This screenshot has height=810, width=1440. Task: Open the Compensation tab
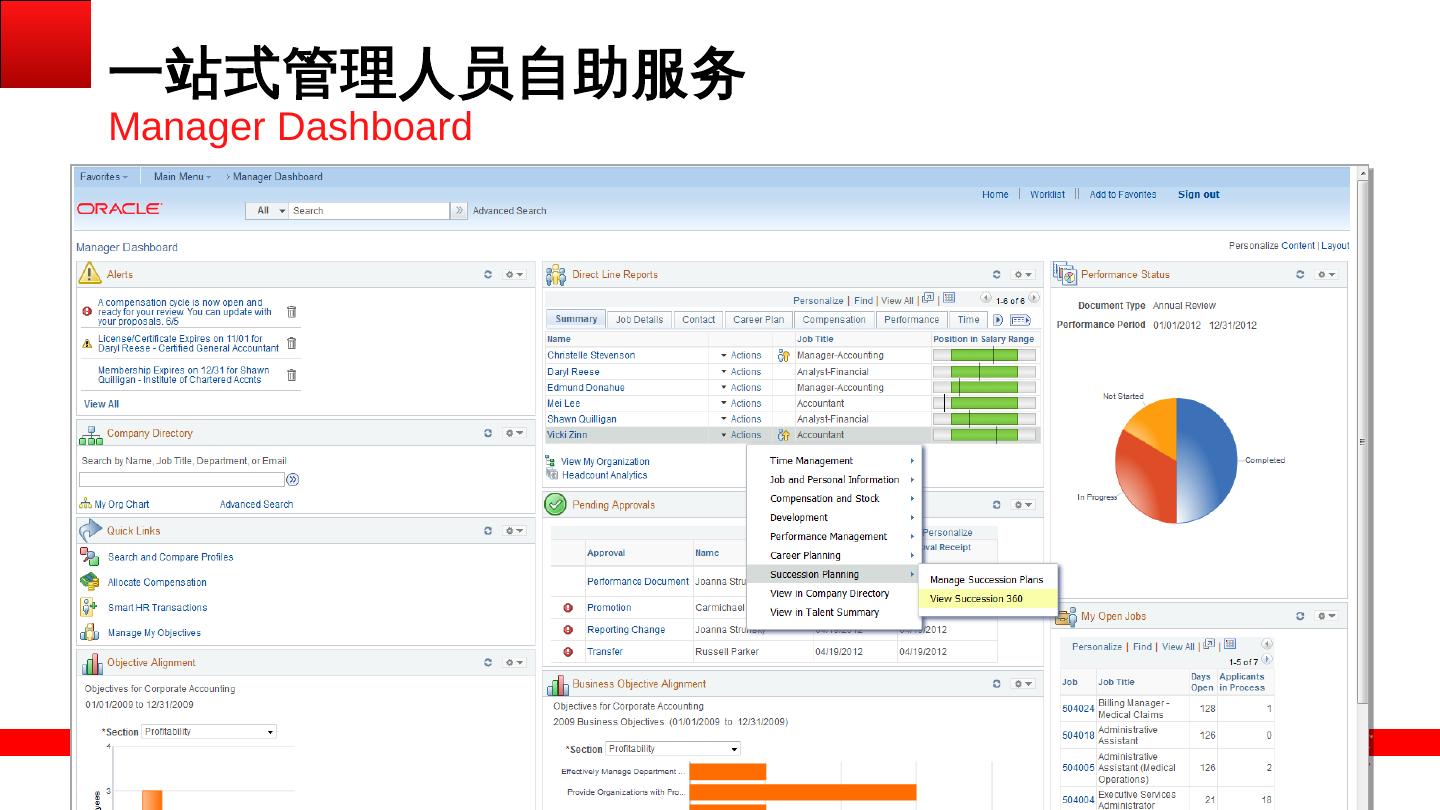point(834,320)
